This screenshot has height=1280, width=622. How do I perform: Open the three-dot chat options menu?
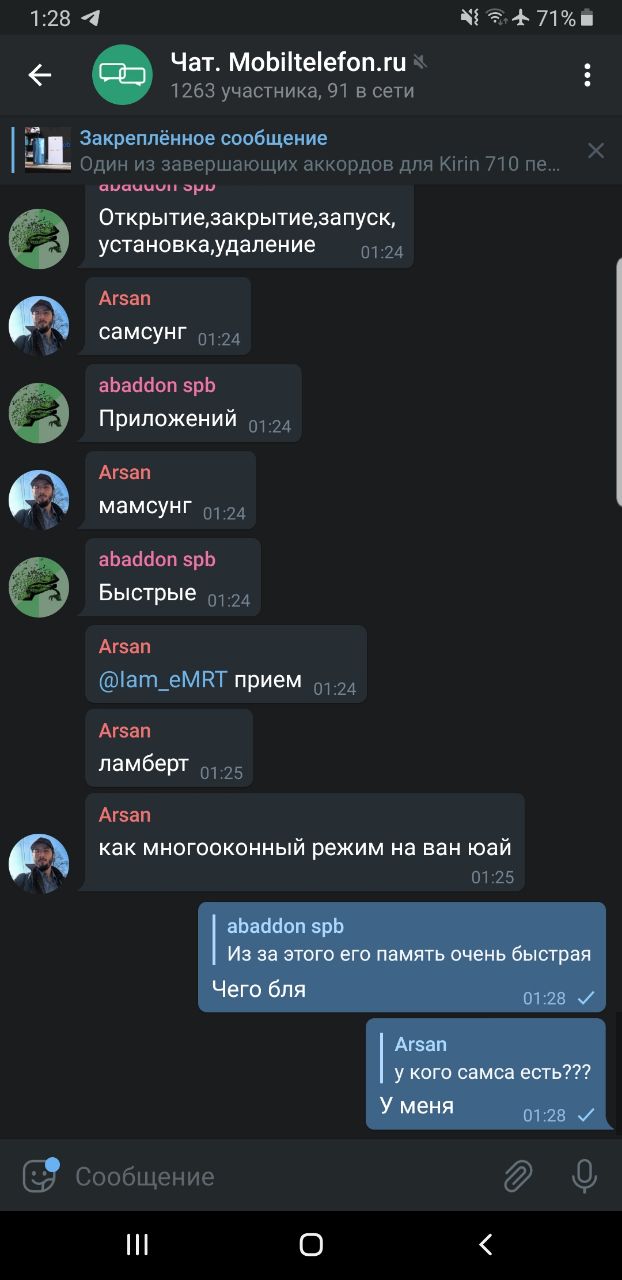pyautogui.click(x=587, y=75)
